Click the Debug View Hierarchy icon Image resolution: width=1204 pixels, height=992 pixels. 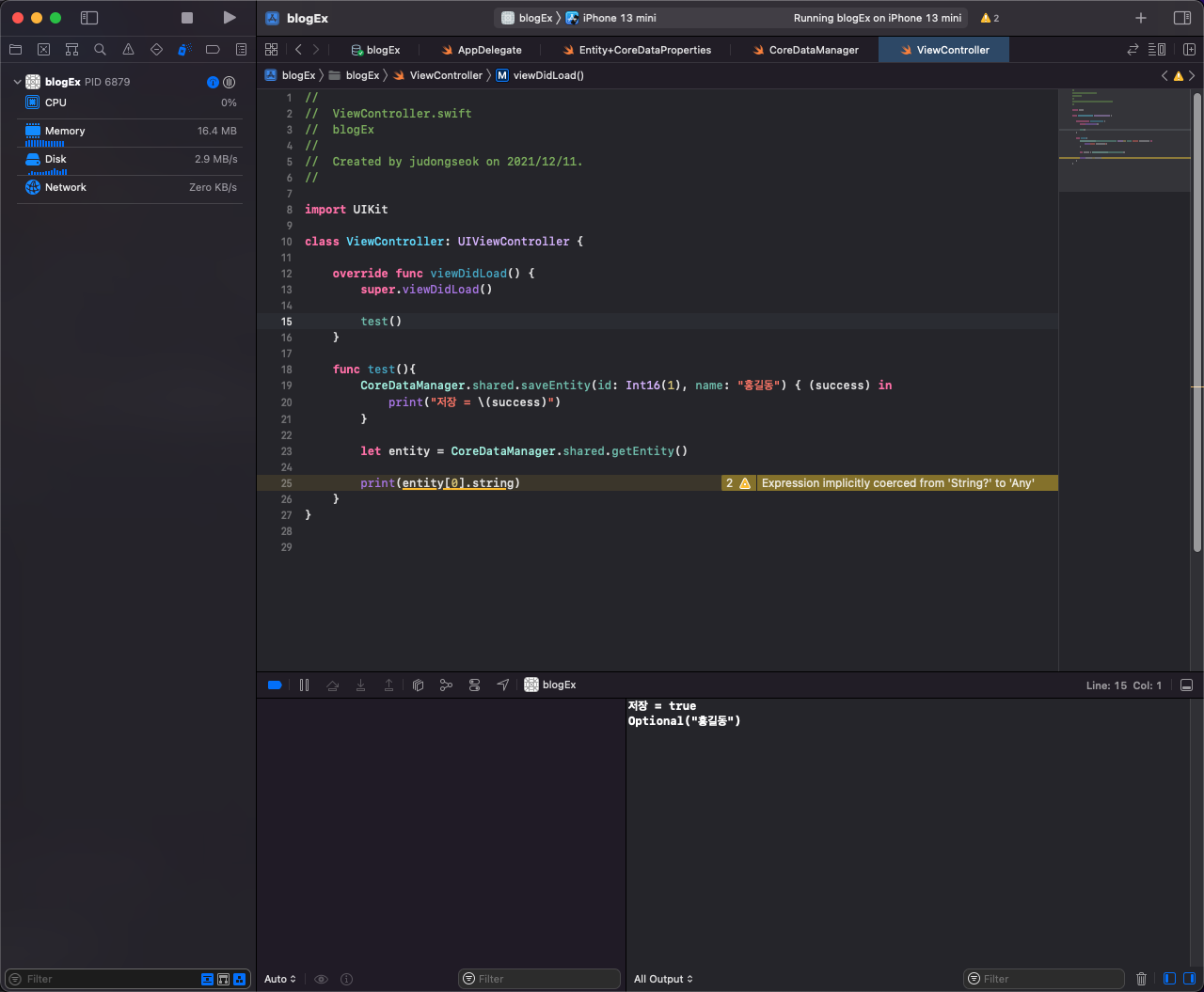(419, 685)
